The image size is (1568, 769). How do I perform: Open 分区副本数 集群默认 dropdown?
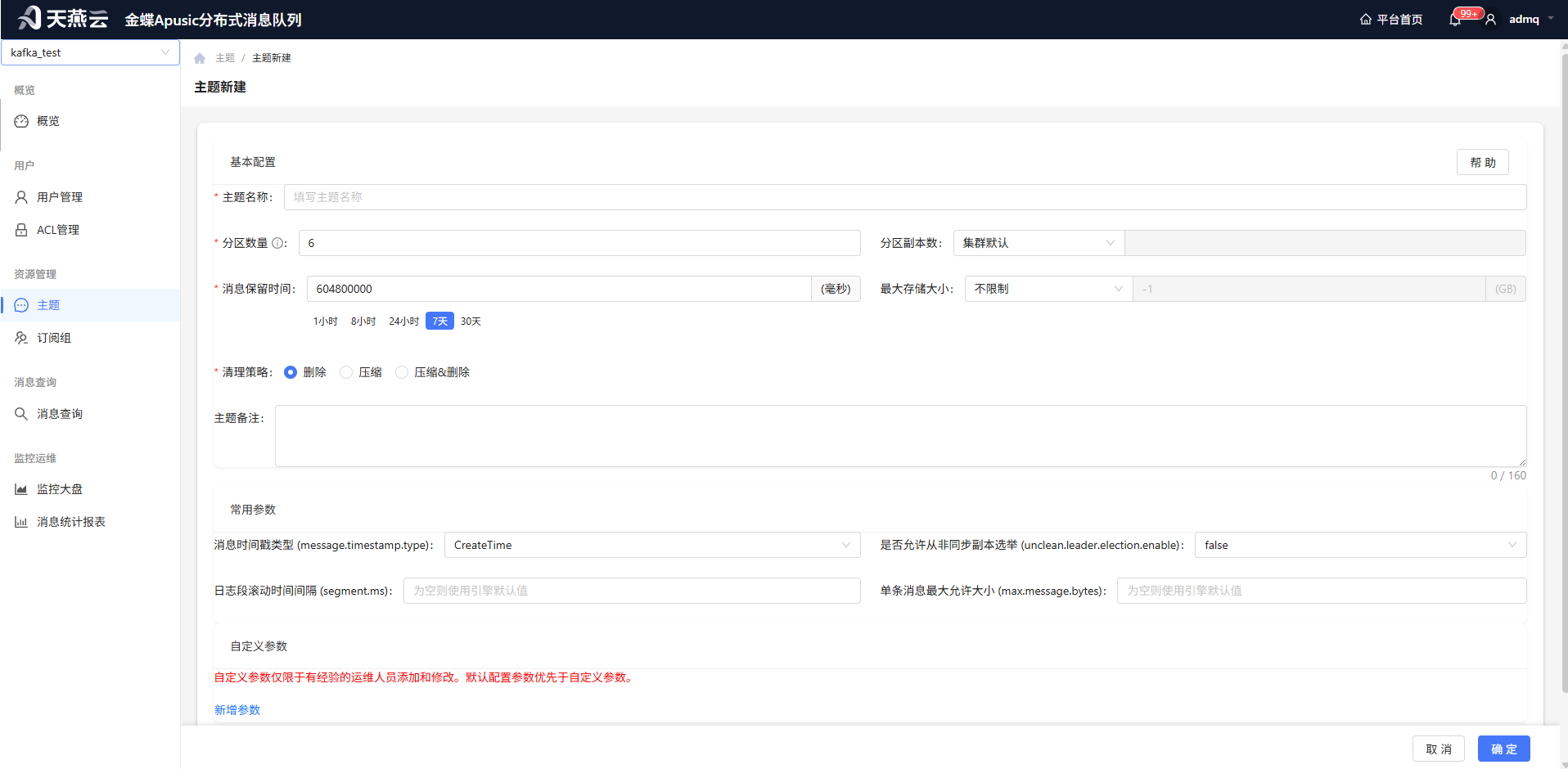[x=1039, y=243]
